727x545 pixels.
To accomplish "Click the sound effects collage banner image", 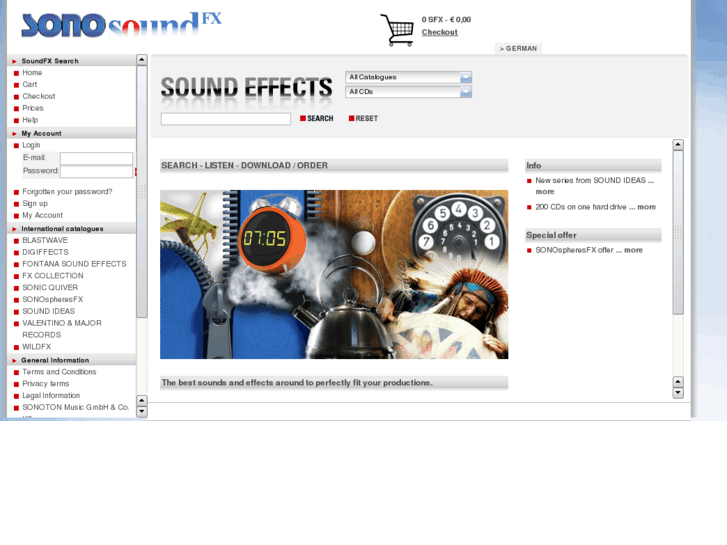I will 334,274.
